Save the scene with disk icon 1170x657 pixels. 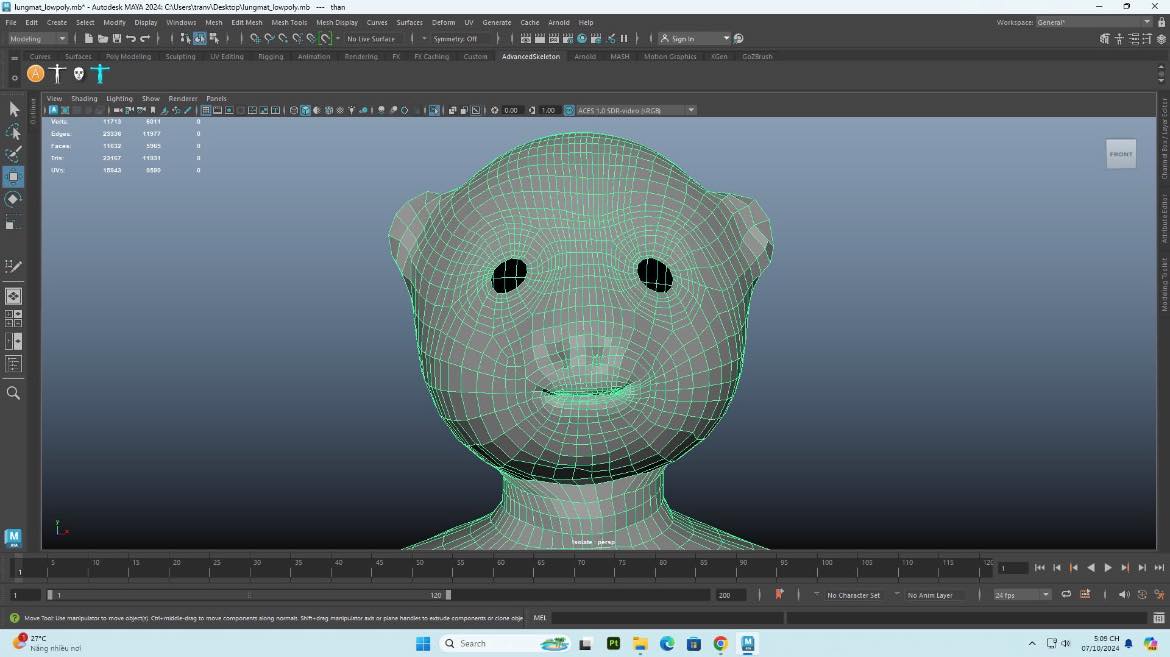point(116,38)
